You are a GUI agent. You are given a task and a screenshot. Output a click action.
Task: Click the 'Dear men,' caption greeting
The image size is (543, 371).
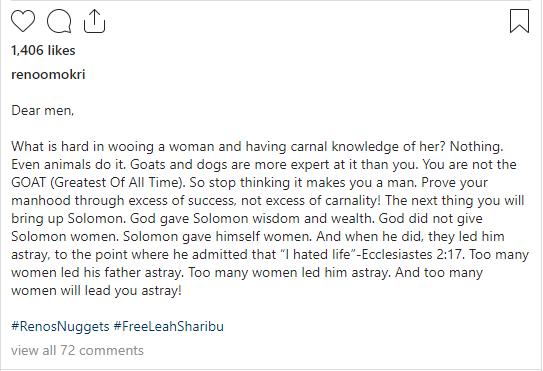(43, 111)
